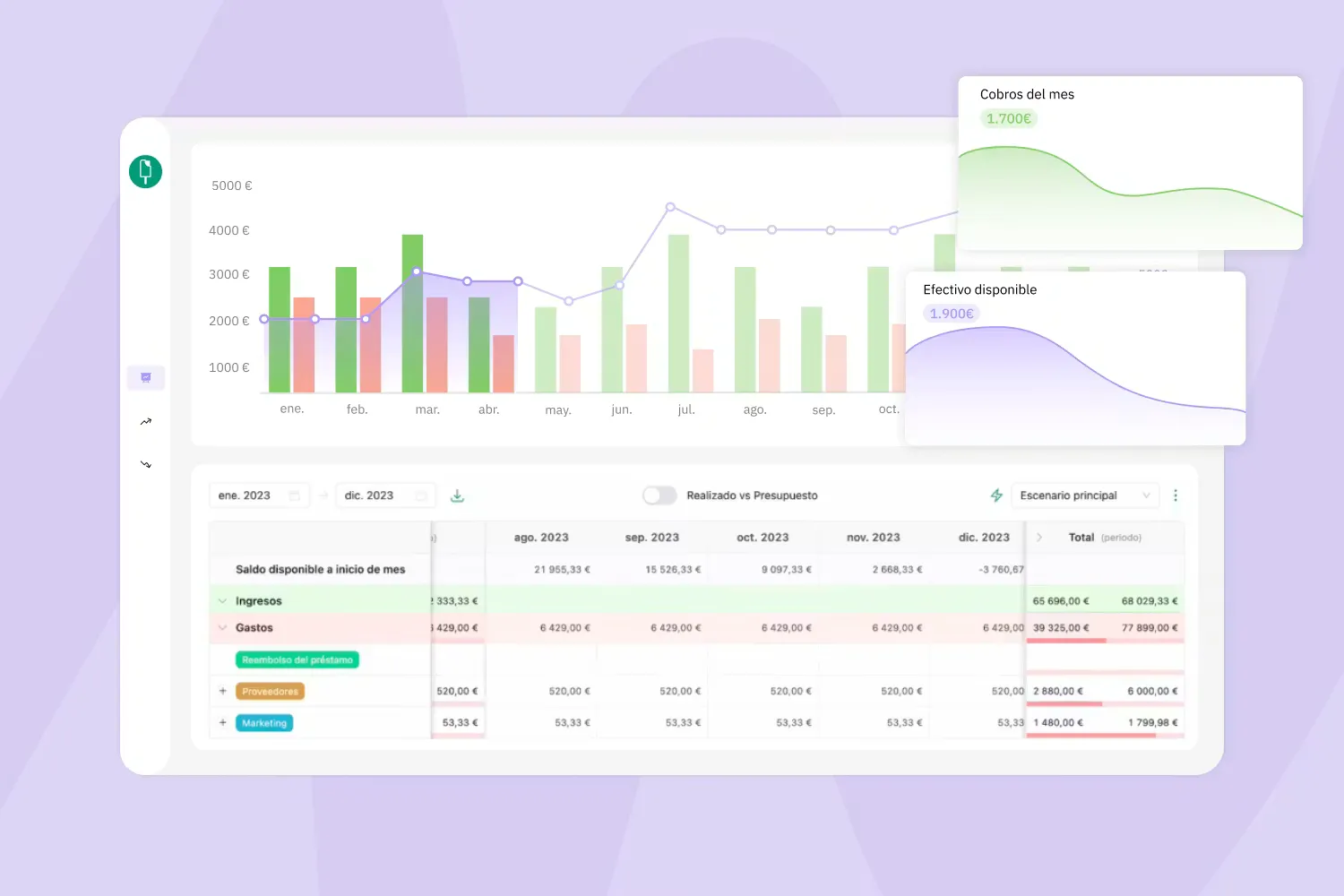
Task: Open the upward trend icon in the sidebar
Action: click(146, 421)
